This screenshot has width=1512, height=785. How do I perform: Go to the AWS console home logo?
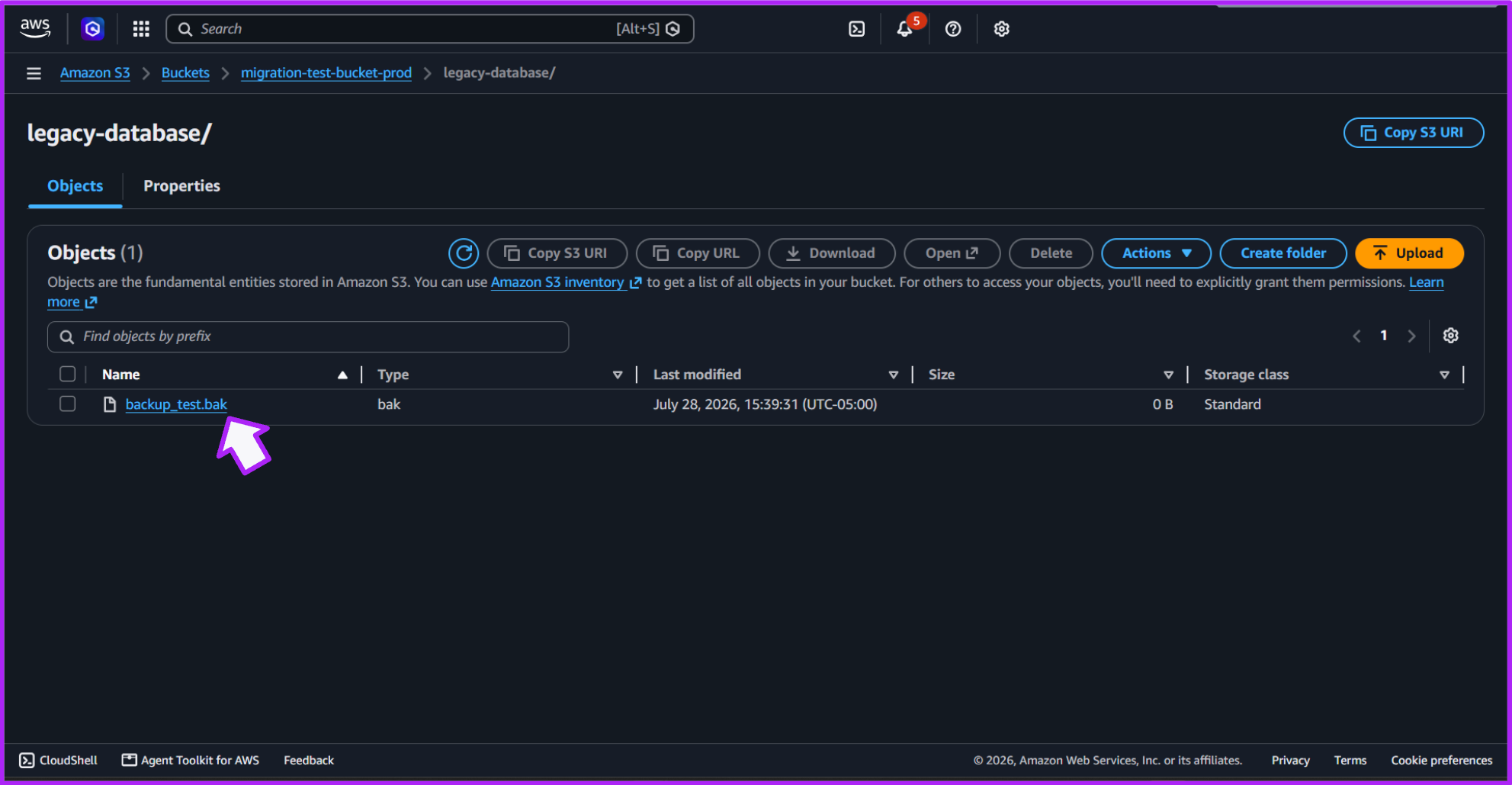35,28
